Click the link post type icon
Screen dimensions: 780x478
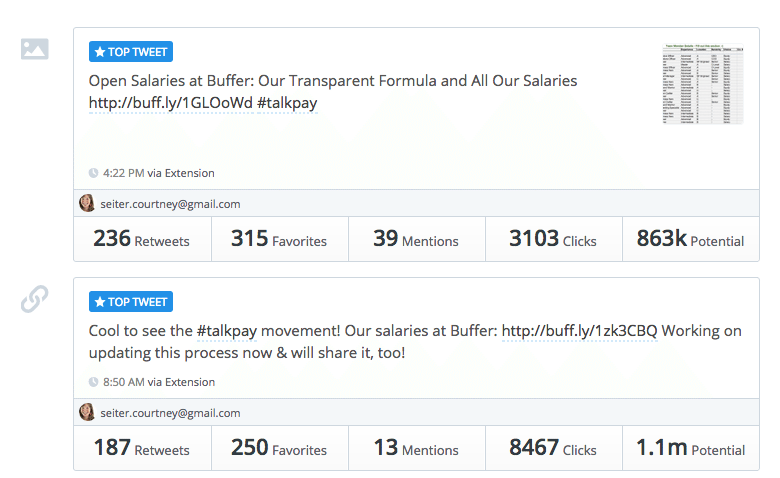(34, 298)
